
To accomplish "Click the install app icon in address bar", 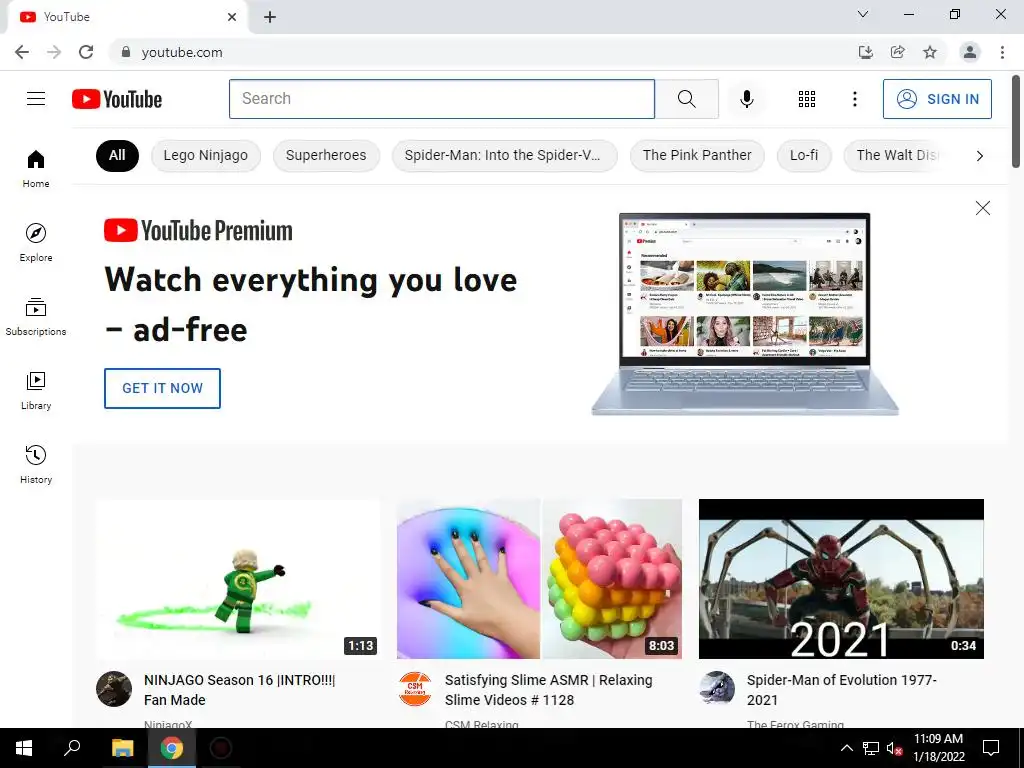I will 865,52.
